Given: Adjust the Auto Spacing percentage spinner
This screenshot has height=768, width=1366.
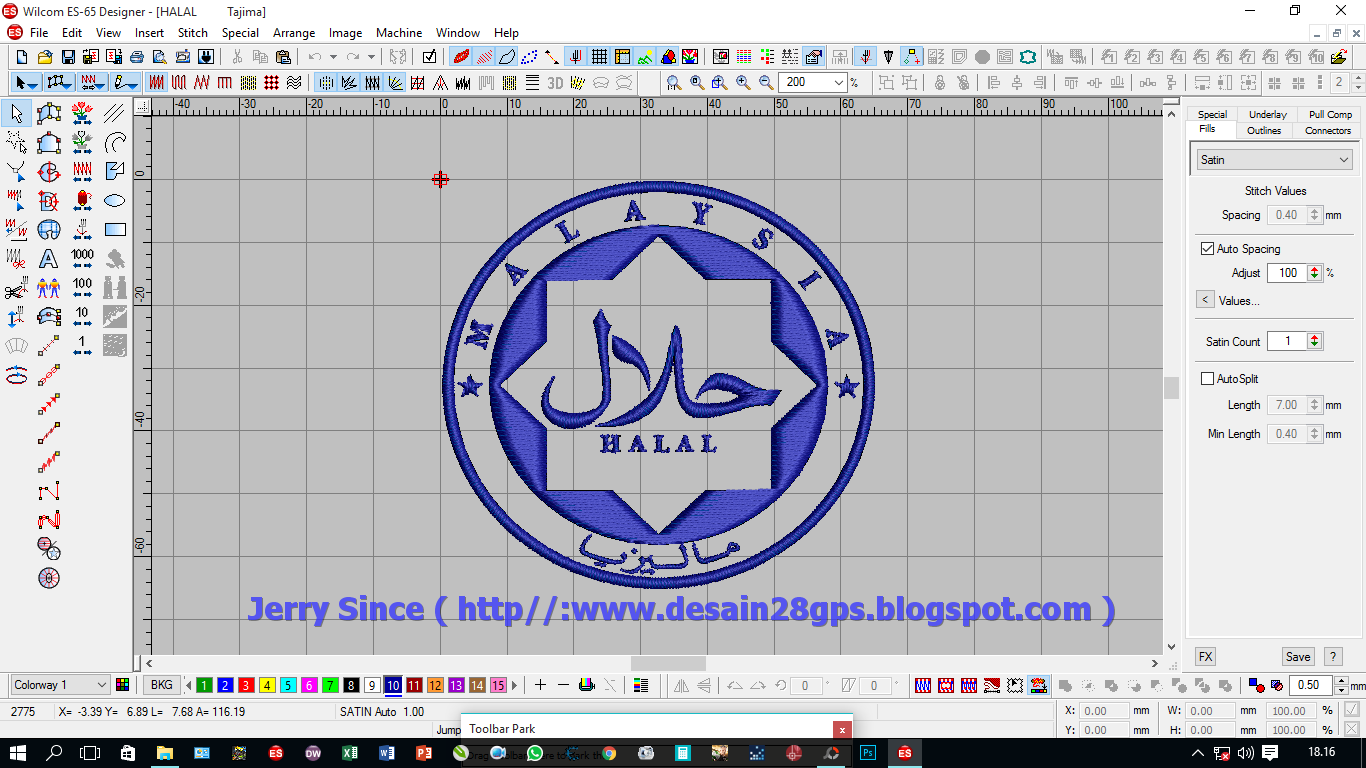Looking at the screenshot, I should (x=1314, y=272).
